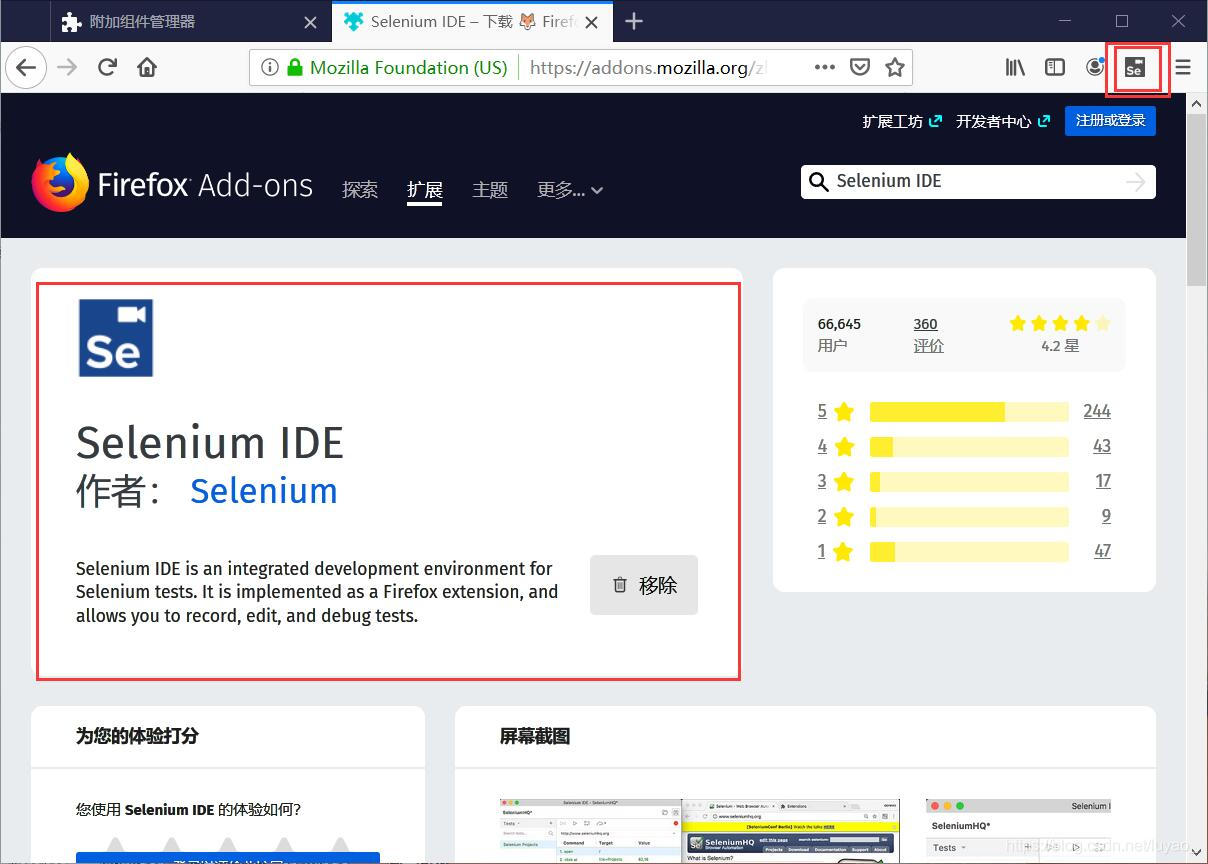Toggle the sidebar view icon
Viewport: 1208px width, 864px height.
pyautogui.click(x=1055, y=67)
